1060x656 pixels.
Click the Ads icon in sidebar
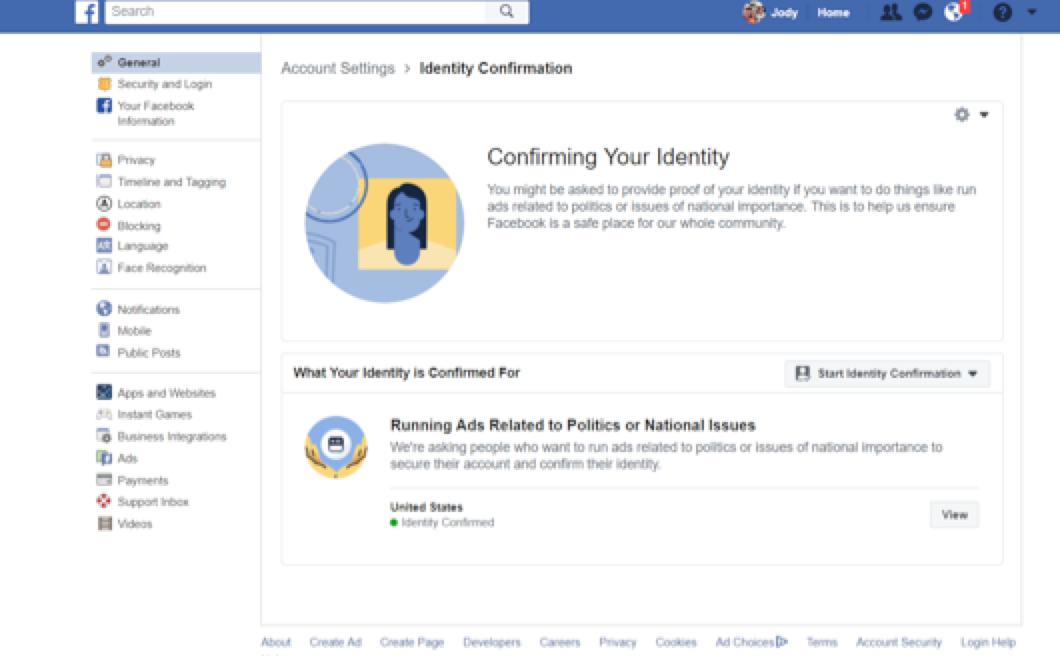[104, 458]
